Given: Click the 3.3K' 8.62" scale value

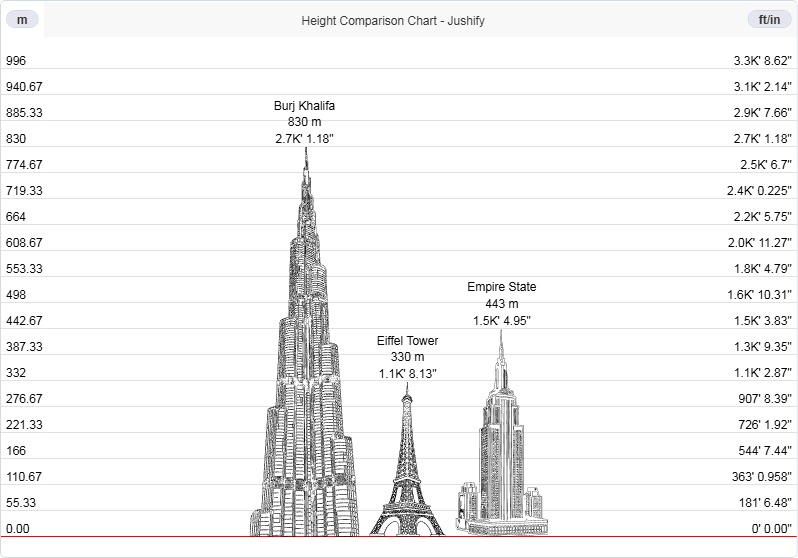Looking at the screenshot, I should coord(762,61).
